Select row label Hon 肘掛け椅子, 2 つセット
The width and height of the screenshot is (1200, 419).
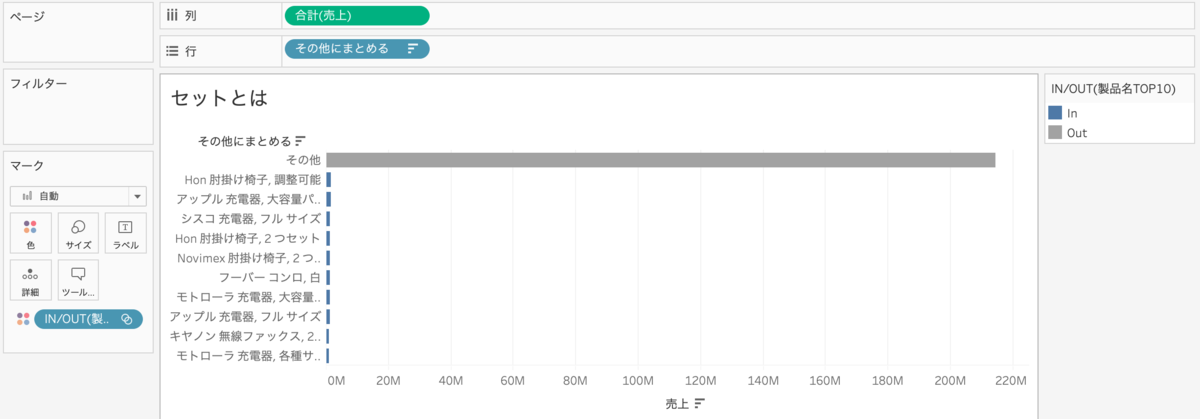click(x=248, y=238)
